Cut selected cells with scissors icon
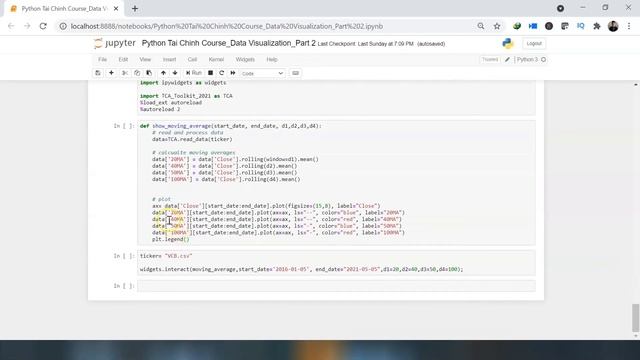Image resolution: width=640 pixels, height=360 pixels. (125, 73)
